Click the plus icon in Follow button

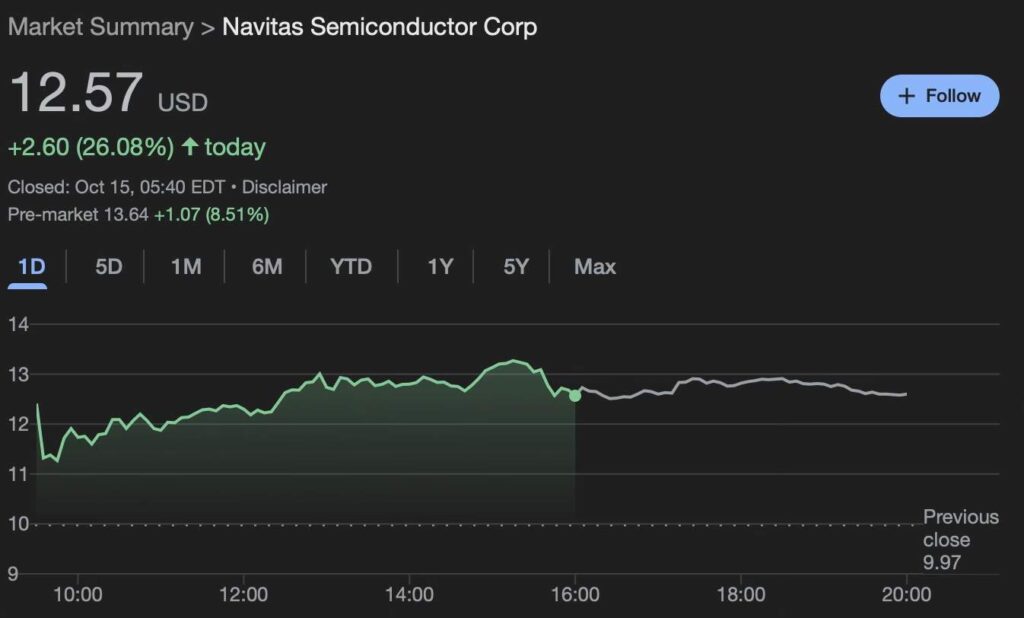pyautogui.click(x=907, y=96)
